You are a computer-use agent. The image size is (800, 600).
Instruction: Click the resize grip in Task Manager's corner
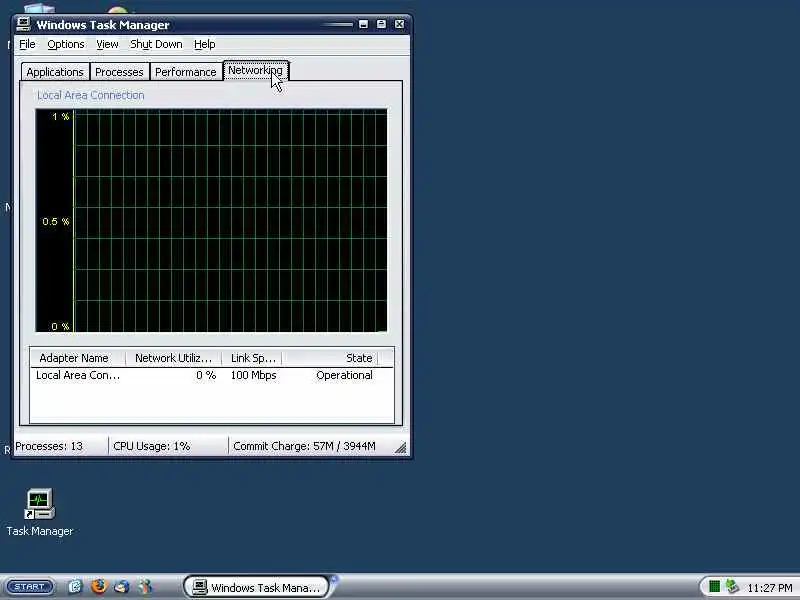pos(401,447)
